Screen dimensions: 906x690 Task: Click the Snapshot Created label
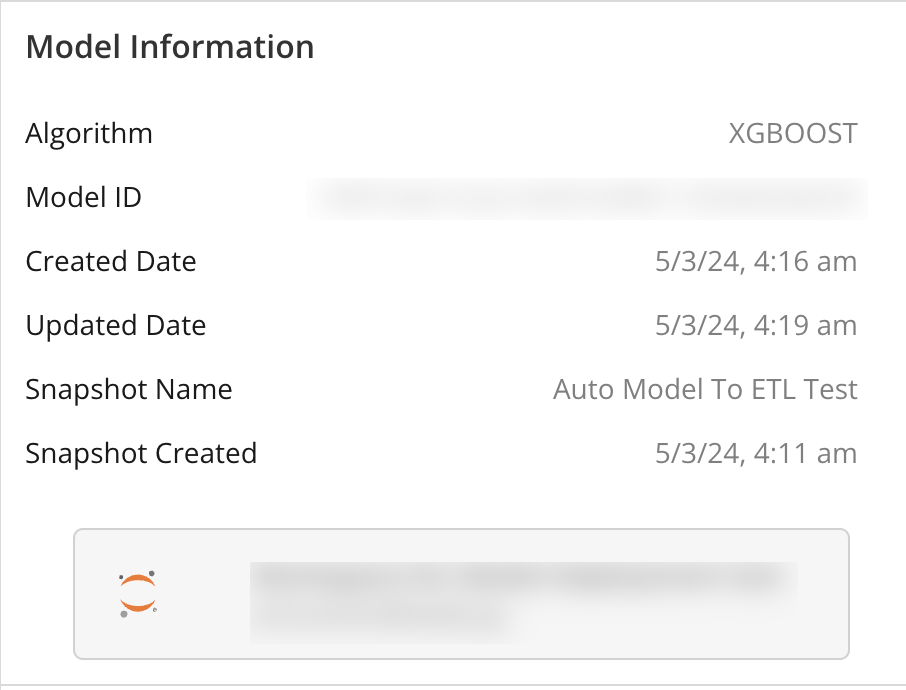click(141, 453)
